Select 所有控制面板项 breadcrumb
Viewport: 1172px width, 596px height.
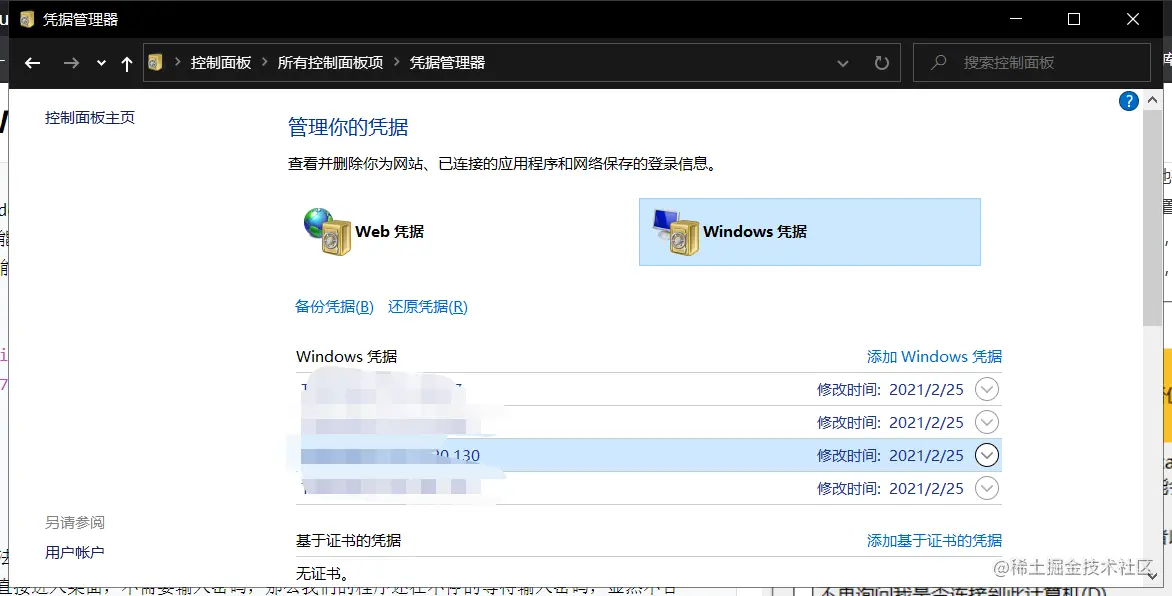330,63
